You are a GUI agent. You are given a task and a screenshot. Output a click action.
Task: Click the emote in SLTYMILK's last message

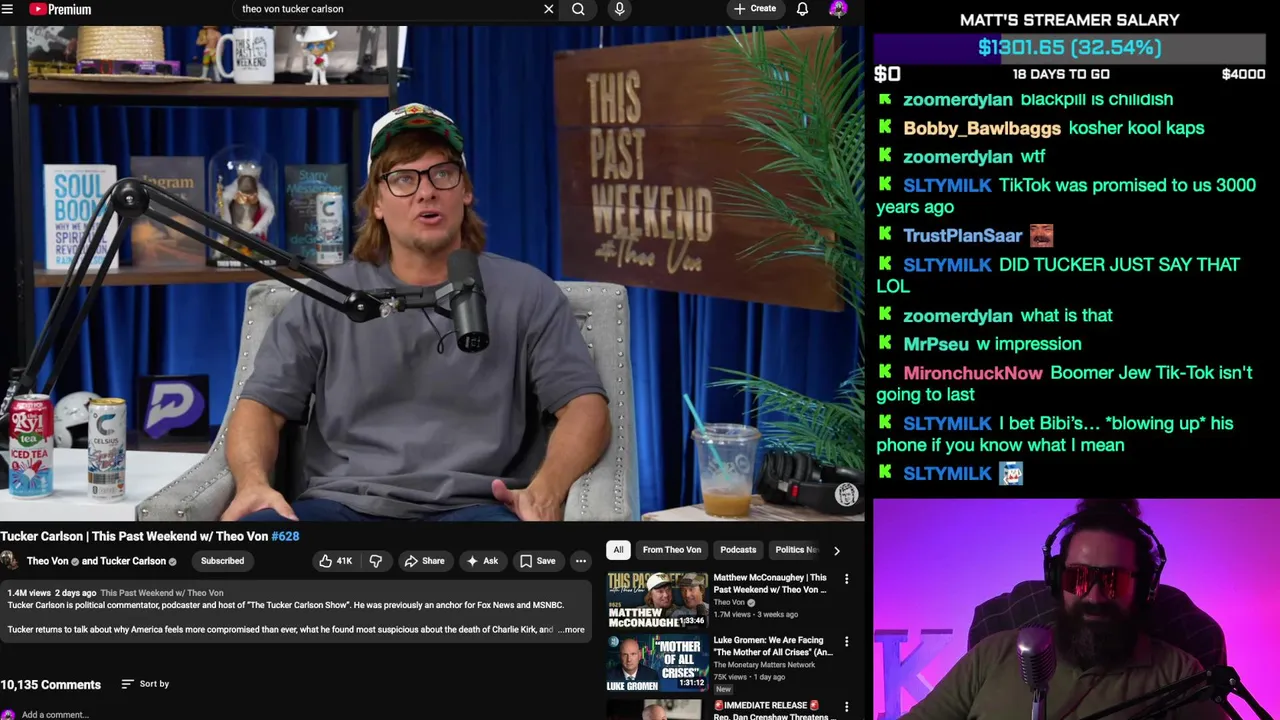pos(1011,474)
